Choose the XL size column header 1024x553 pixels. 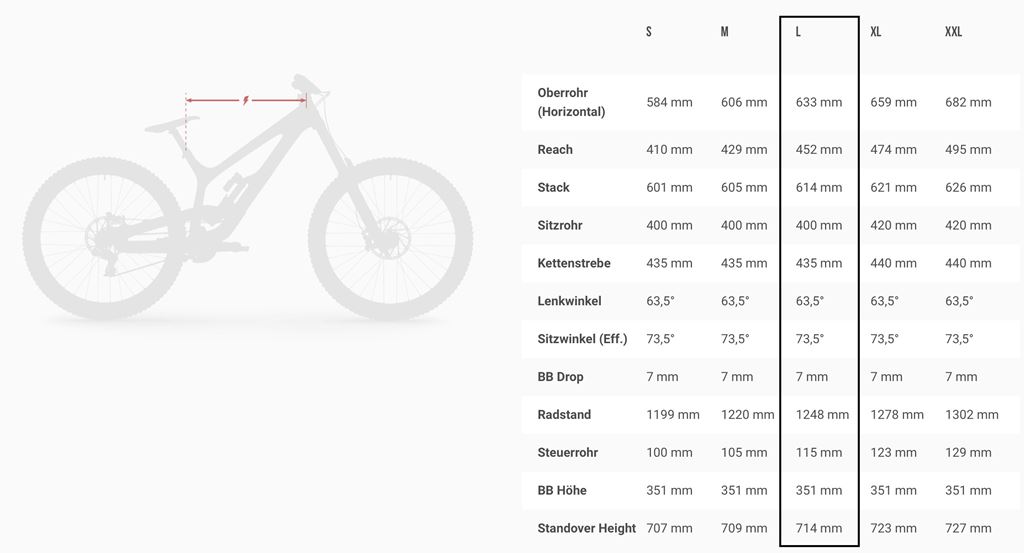click(876, 32)
